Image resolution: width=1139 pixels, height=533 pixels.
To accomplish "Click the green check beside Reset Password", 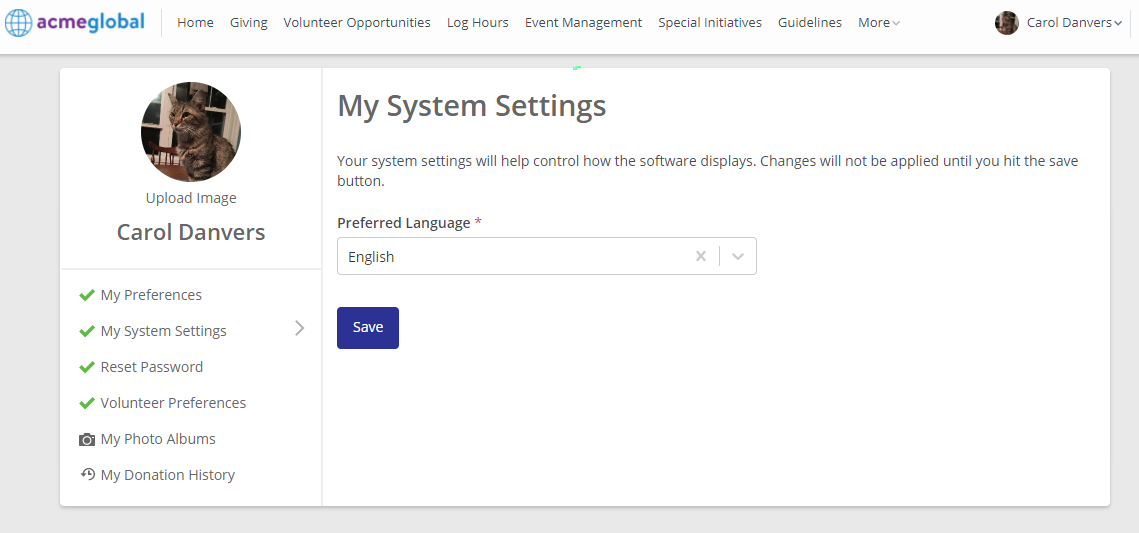I will pyautogui.click(x=86, y=367).
